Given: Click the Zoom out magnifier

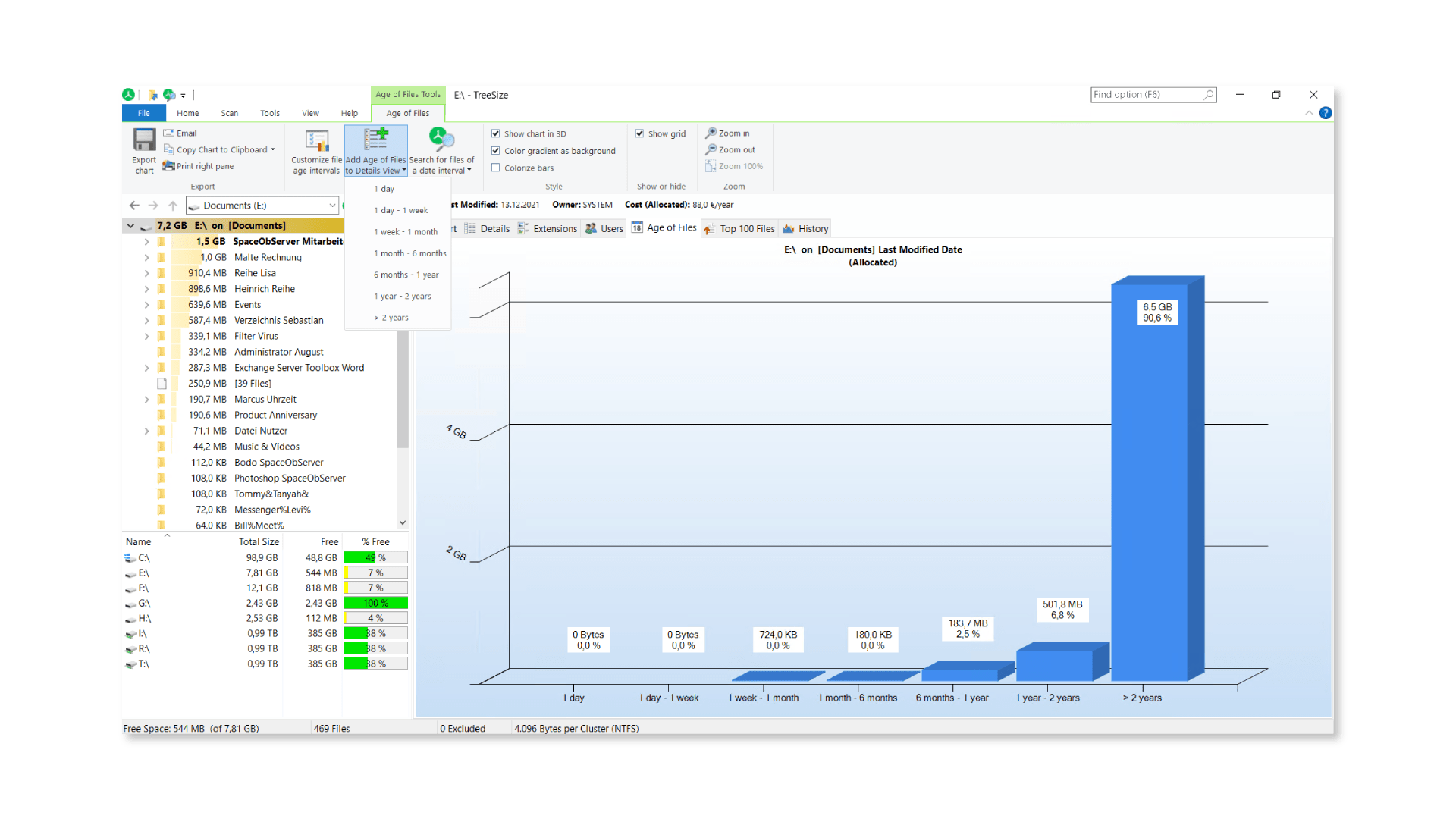Looking at the screenshot, I should click(711, 150).
